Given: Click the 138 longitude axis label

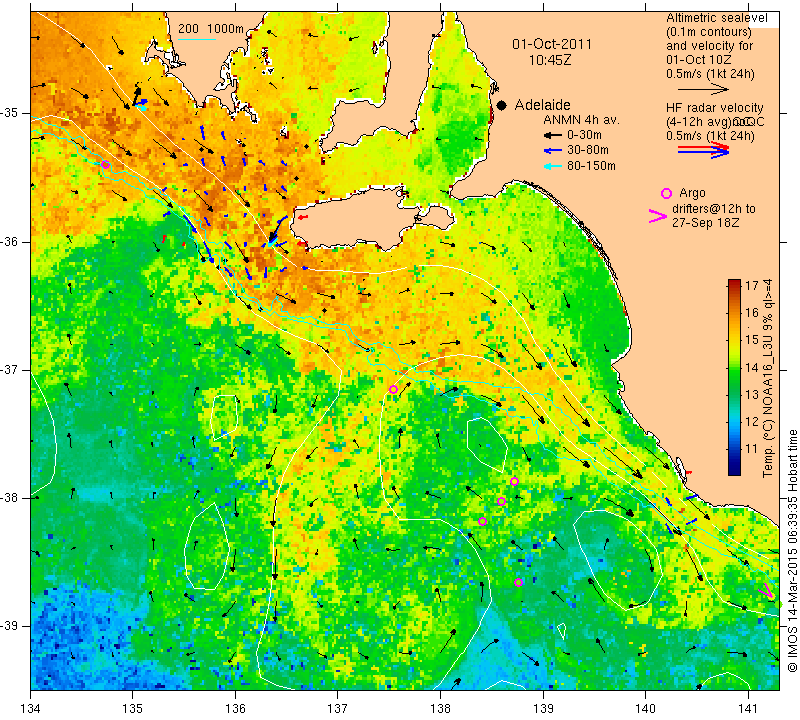Looking at the screenshot, I should click(x=440, y=708).
